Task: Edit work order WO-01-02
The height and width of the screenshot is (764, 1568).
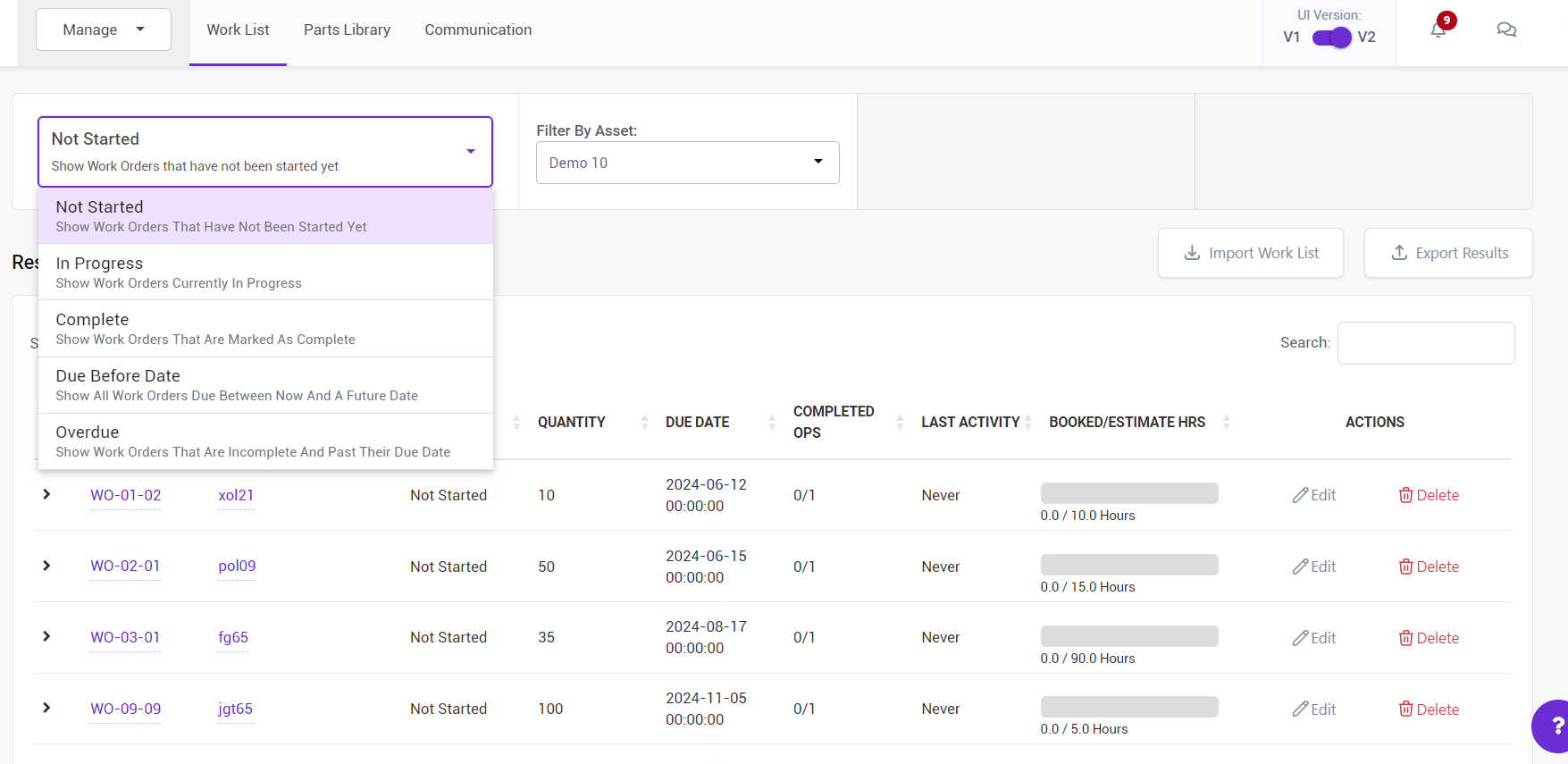Action: pos(1314,495)
